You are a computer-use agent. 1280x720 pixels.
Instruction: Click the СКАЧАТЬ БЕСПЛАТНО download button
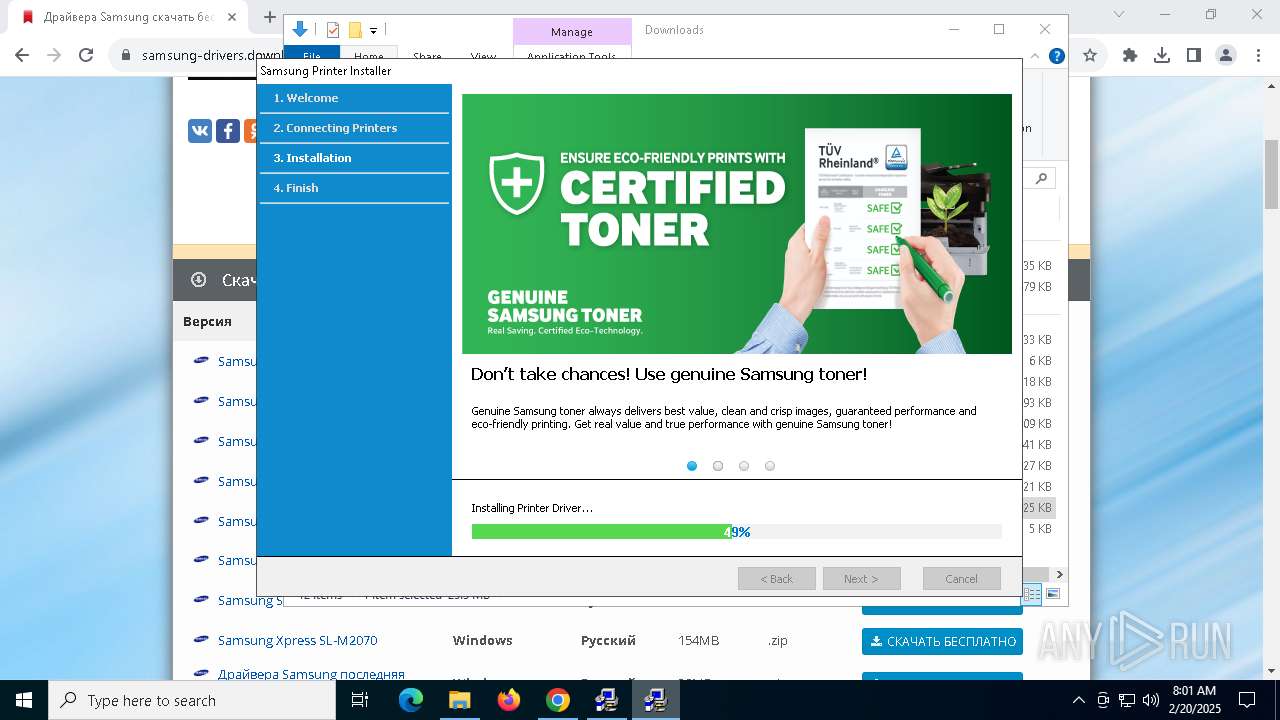(942, 641)
